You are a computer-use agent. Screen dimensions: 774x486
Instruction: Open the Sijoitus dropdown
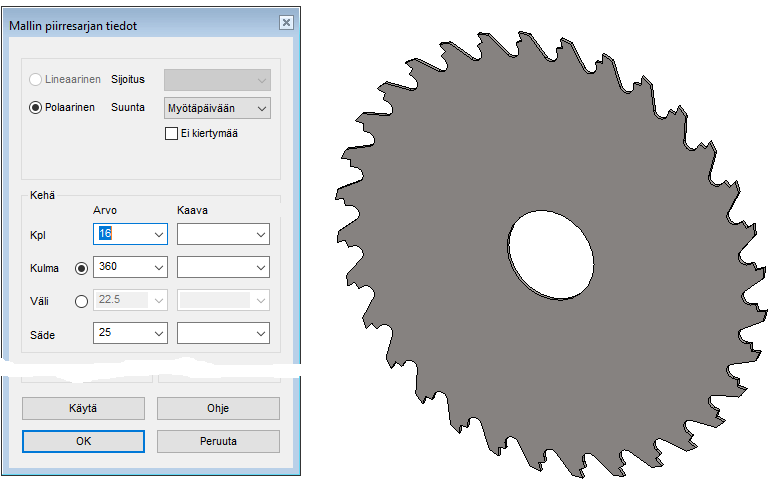[217, 80]
